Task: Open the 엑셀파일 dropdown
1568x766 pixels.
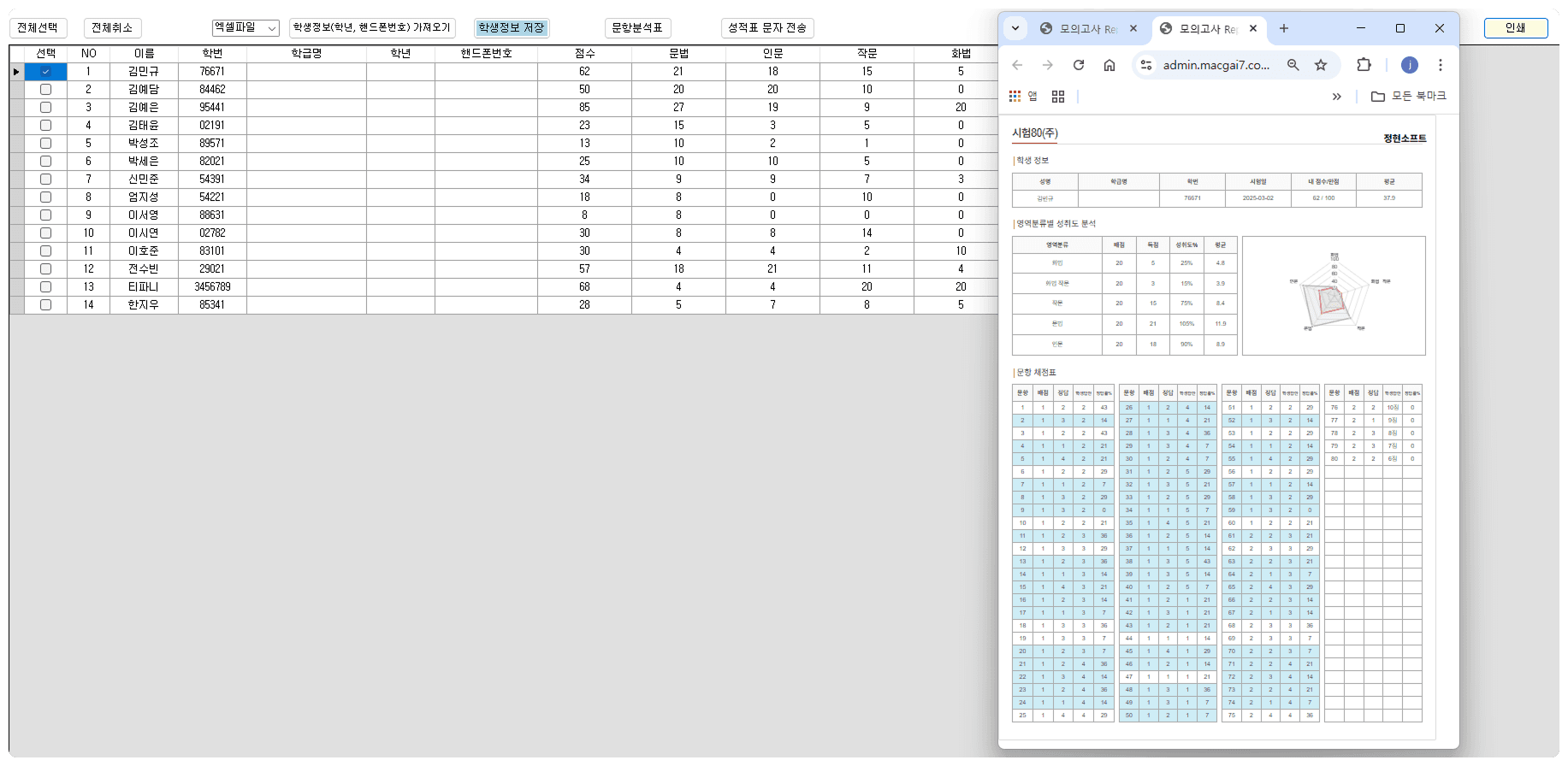Action: (246, 28)
